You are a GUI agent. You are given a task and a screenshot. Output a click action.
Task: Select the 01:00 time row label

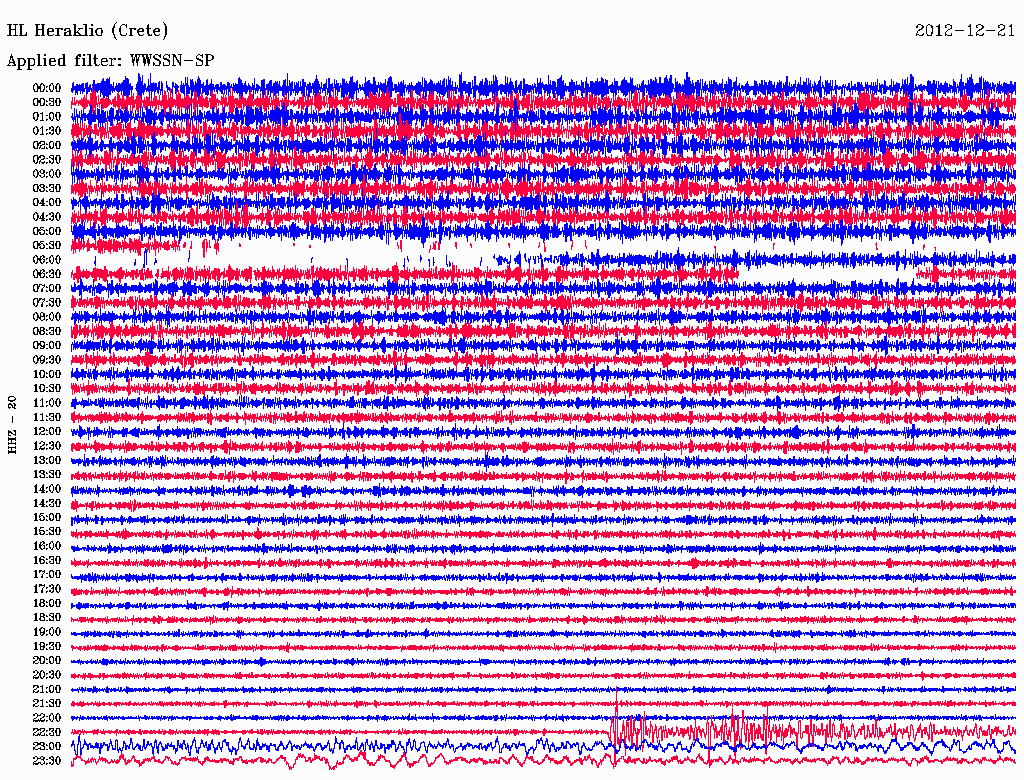47,116
